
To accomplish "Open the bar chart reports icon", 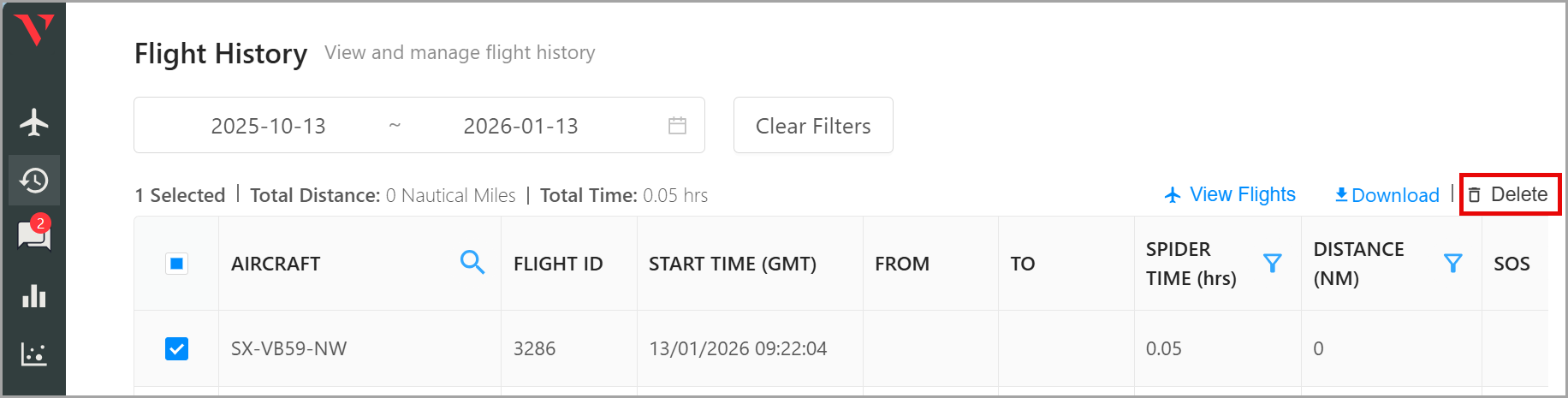I will click(x=34, y=296).
